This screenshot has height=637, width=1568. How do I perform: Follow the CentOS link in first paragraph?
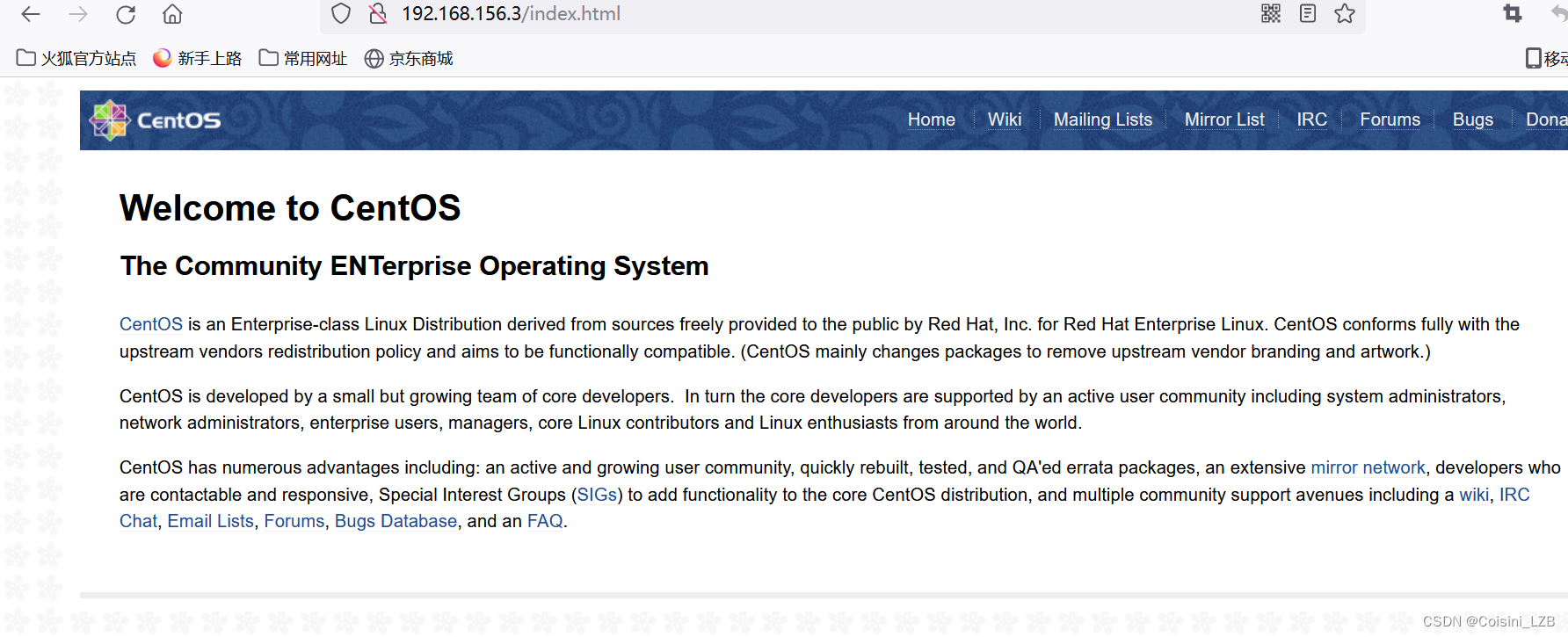pyautogui.click(x=151, y=324)
